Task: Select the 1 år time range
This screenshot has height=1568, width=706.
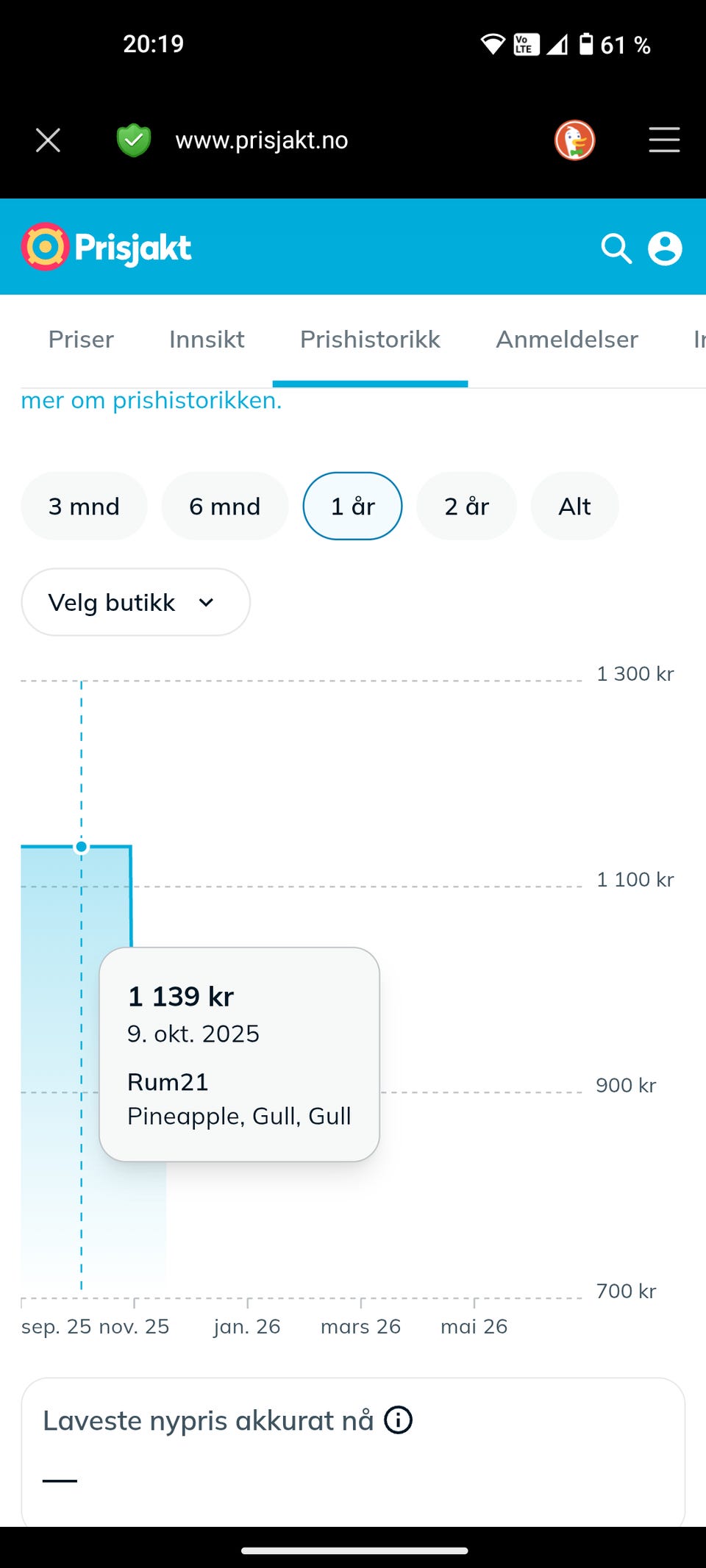Action: point(352,506)
